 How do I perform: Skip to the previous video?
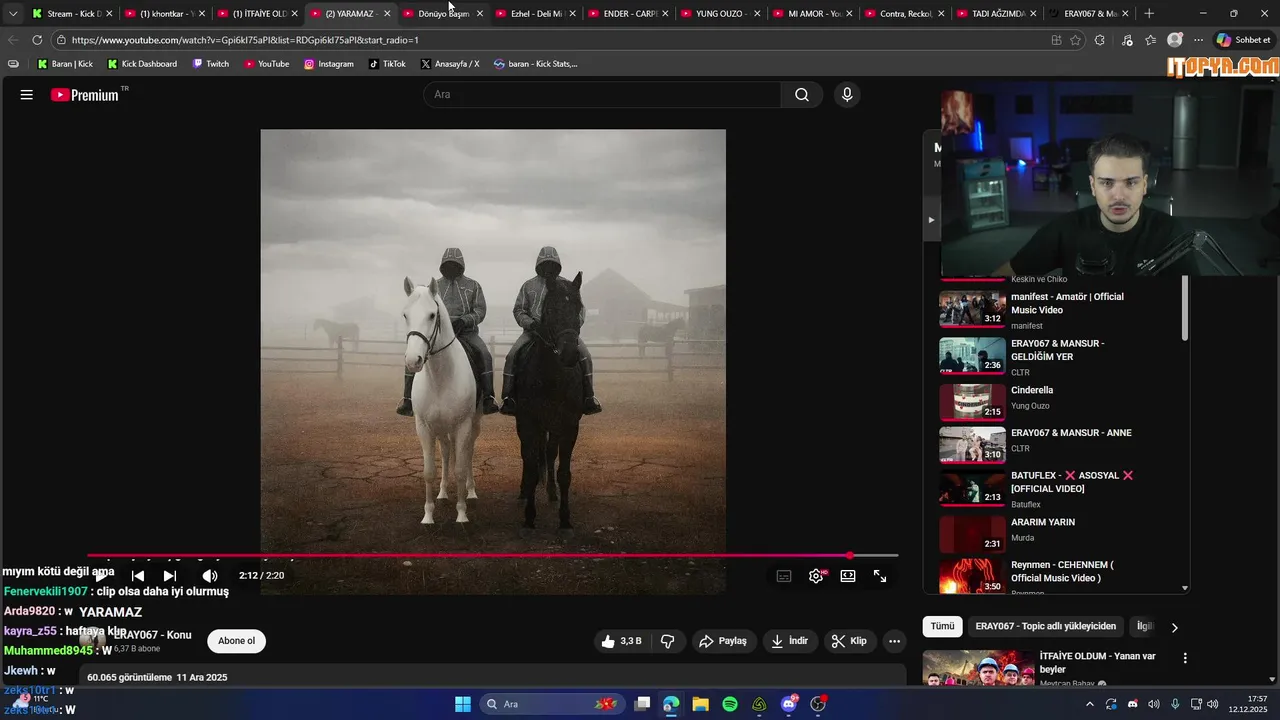click(x=138, y=576)
